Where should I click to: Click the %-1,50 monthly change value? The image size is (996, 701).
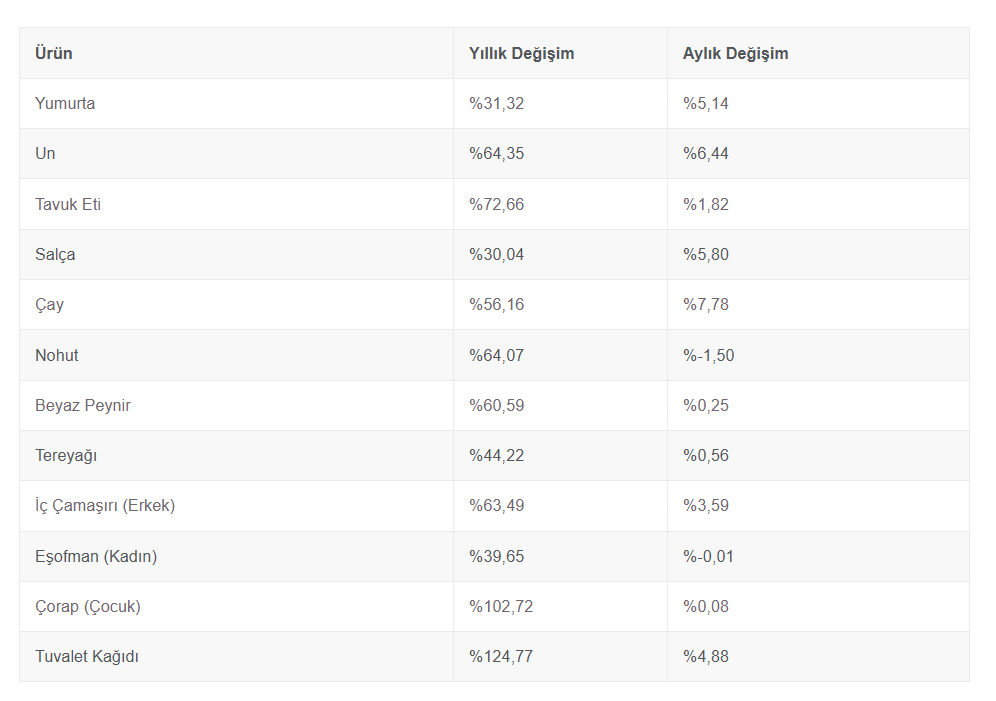(x=708, y=355)
